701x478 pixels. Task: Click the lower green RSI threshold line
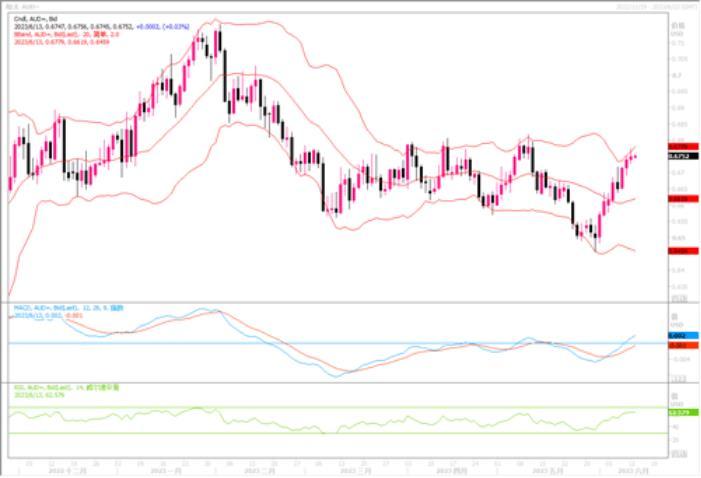click(x=300, y=433)
